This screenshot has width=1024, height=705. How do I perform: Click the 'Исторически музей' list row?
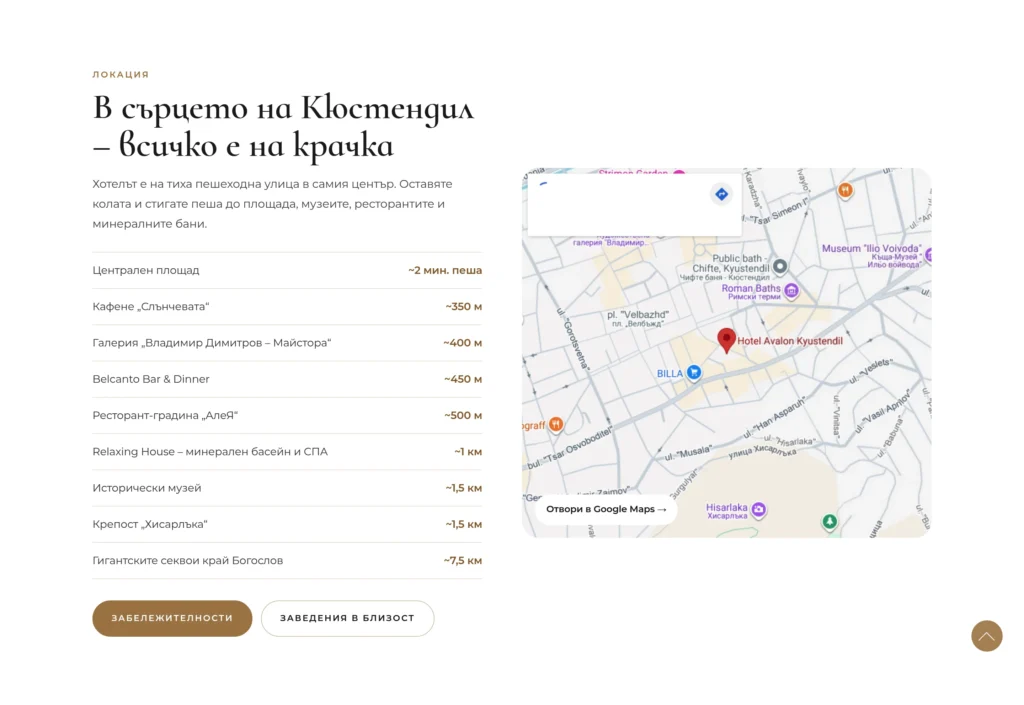click(287, 488)
